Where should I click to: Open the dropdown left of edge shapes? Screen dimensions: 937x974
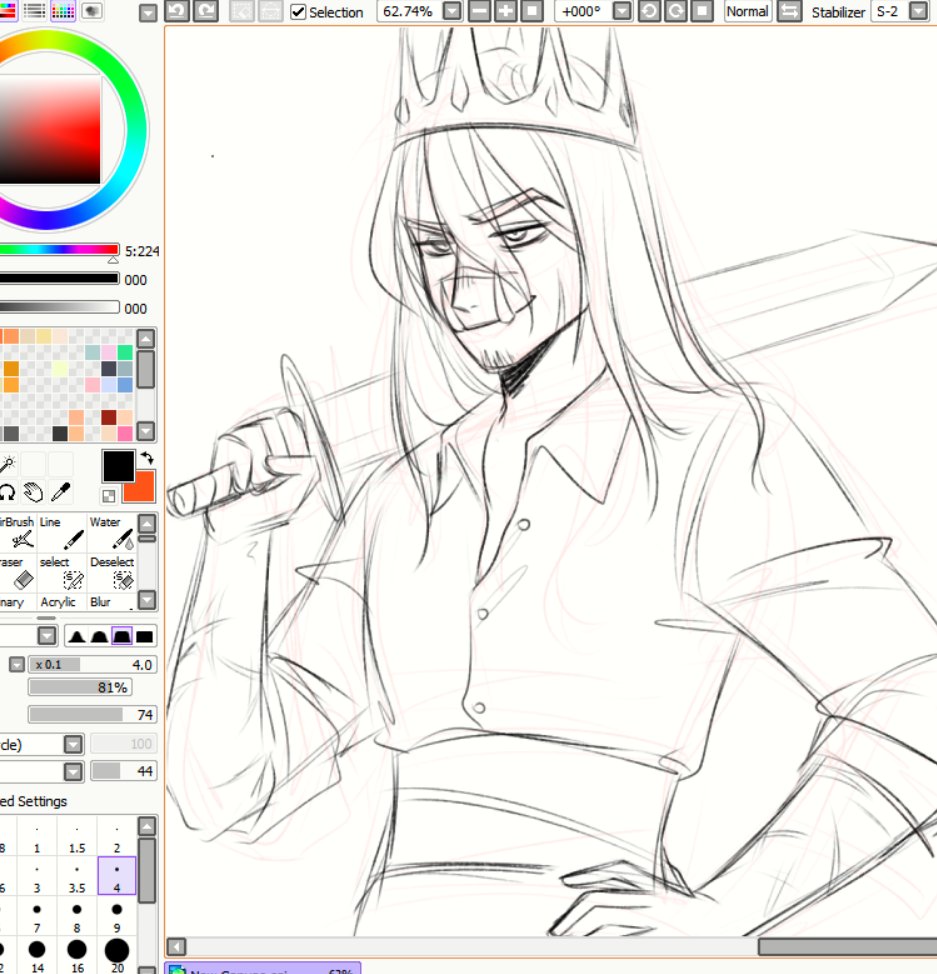[x=47, y=635]
